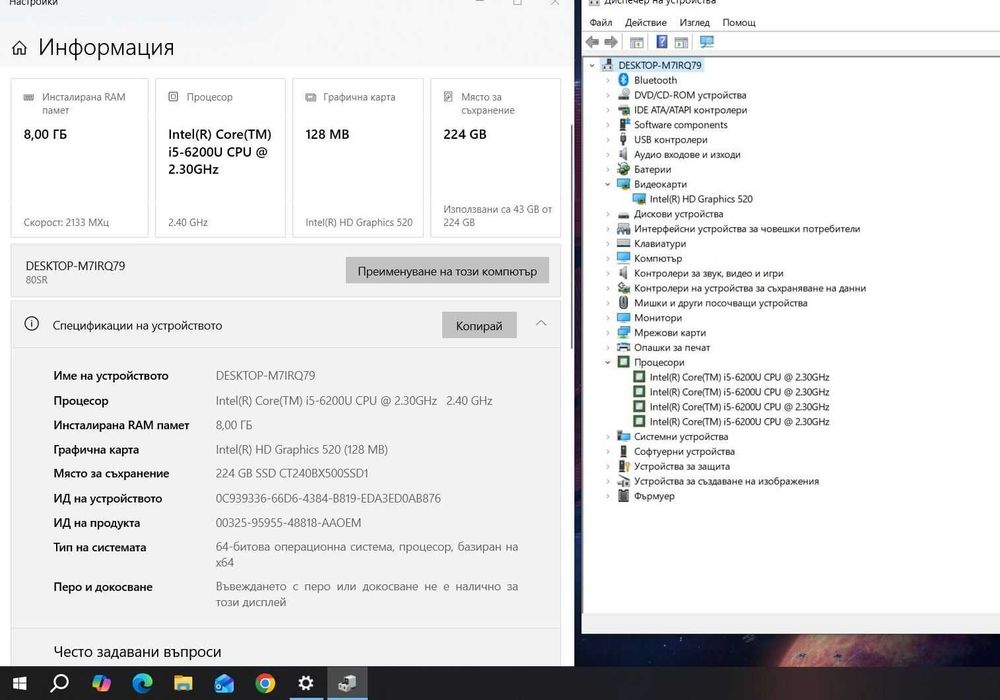Expand the Мрежови карти category
The image size is (1000, 700).
608,332
